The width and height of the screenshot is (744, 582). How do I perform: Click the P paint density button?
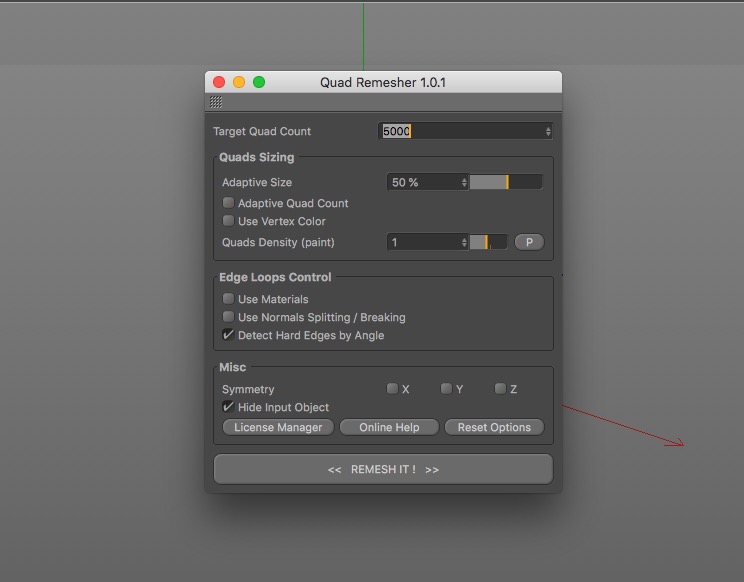tap(529, 242)
